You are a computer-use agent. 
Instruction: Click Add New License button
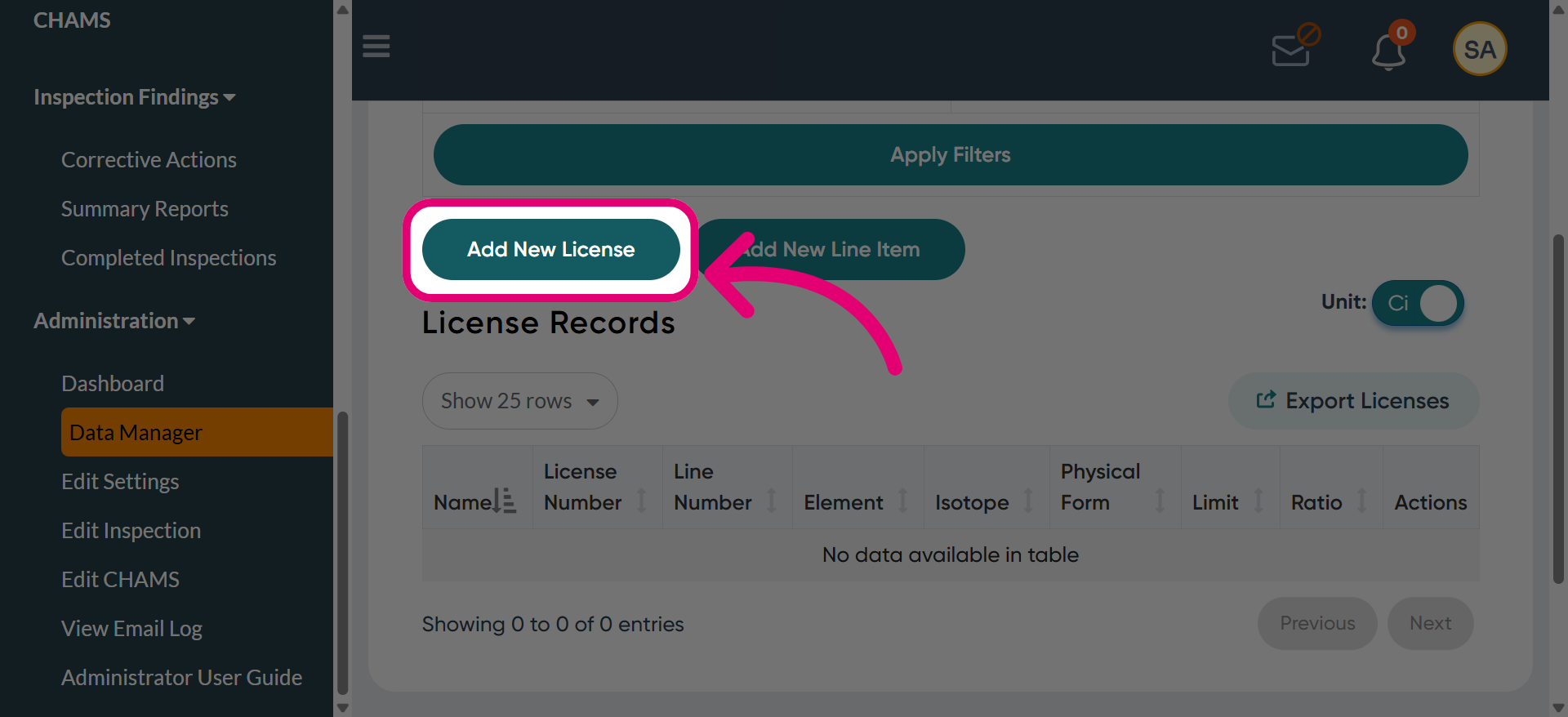[550, 249]
